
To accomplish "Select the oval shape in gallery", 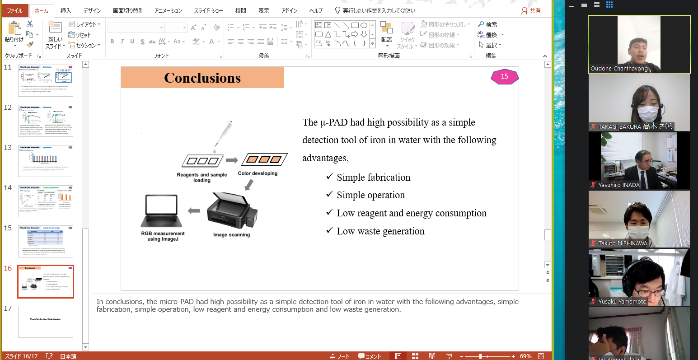I will pyautogui.click(x=363, y=25).
